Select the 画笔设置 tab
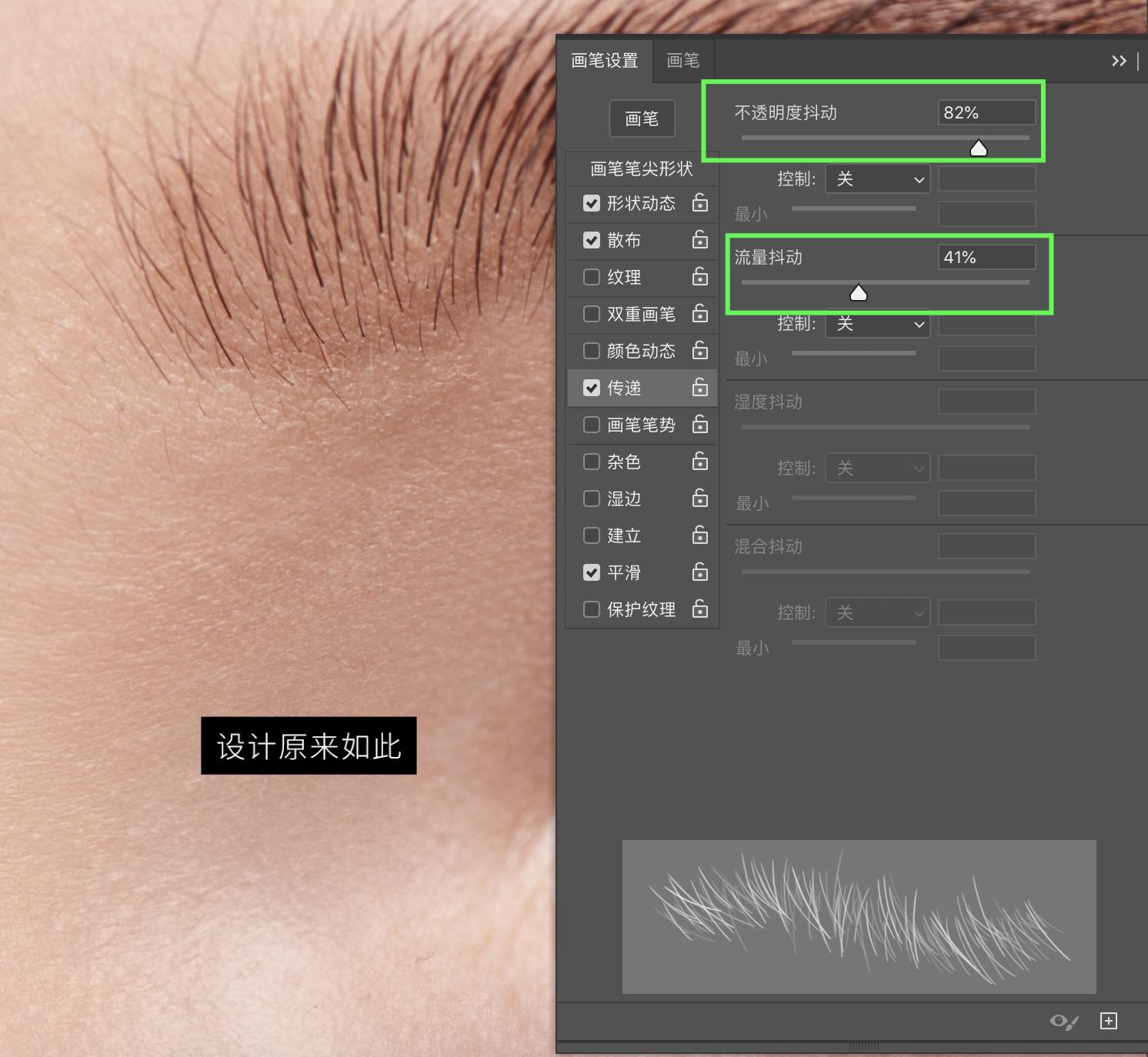Viewport: 1148px width, 1057px height. (x=605, y=61)
